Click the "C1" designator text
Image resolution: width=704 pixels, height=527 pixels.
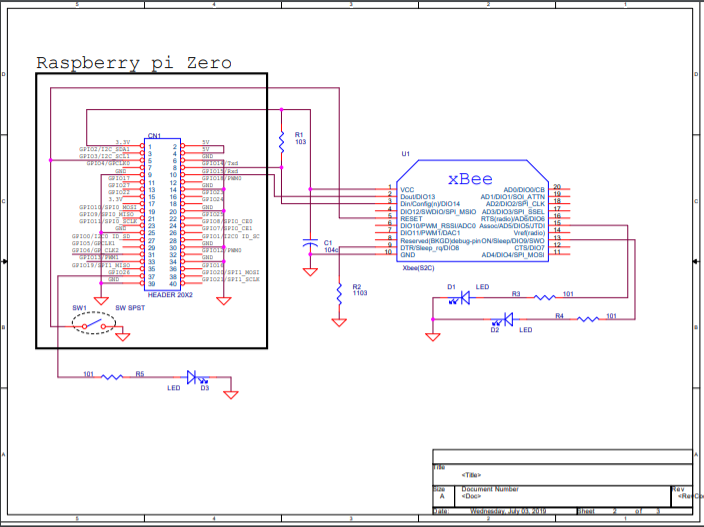328,243
